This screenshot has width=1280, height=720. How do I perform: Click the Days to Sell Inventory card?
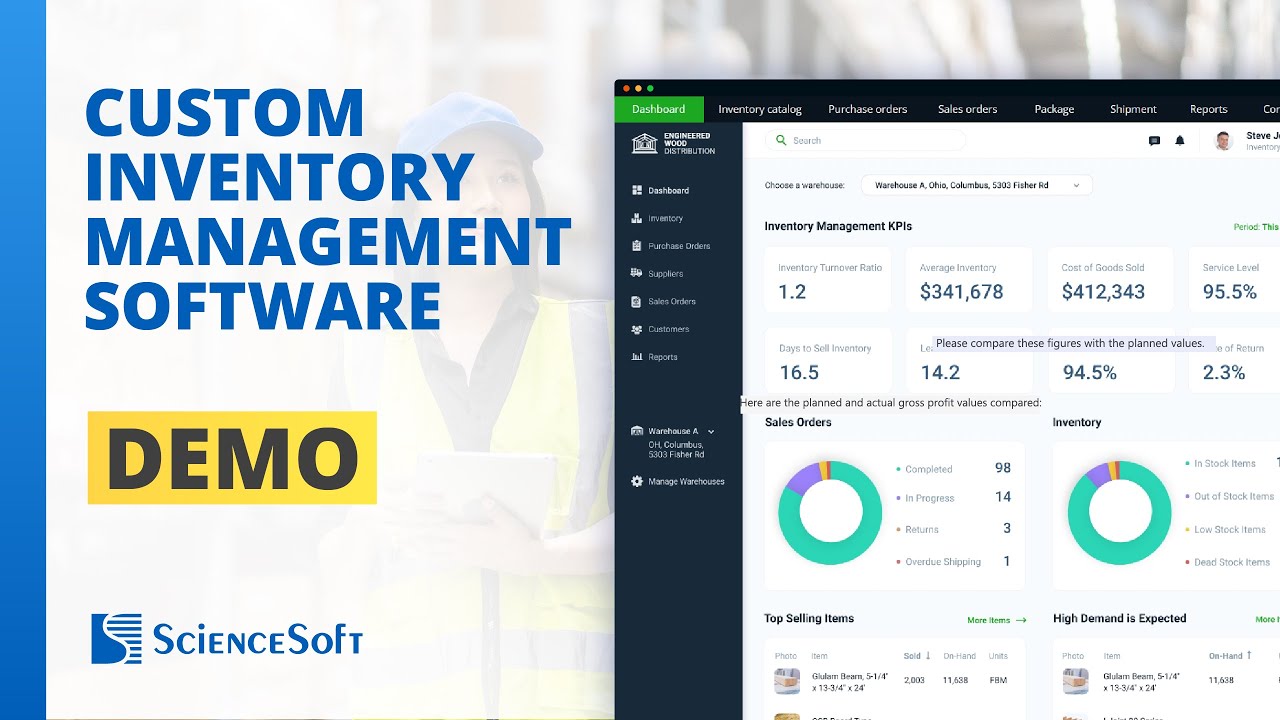pyautogui.click(x=829, y=360)
